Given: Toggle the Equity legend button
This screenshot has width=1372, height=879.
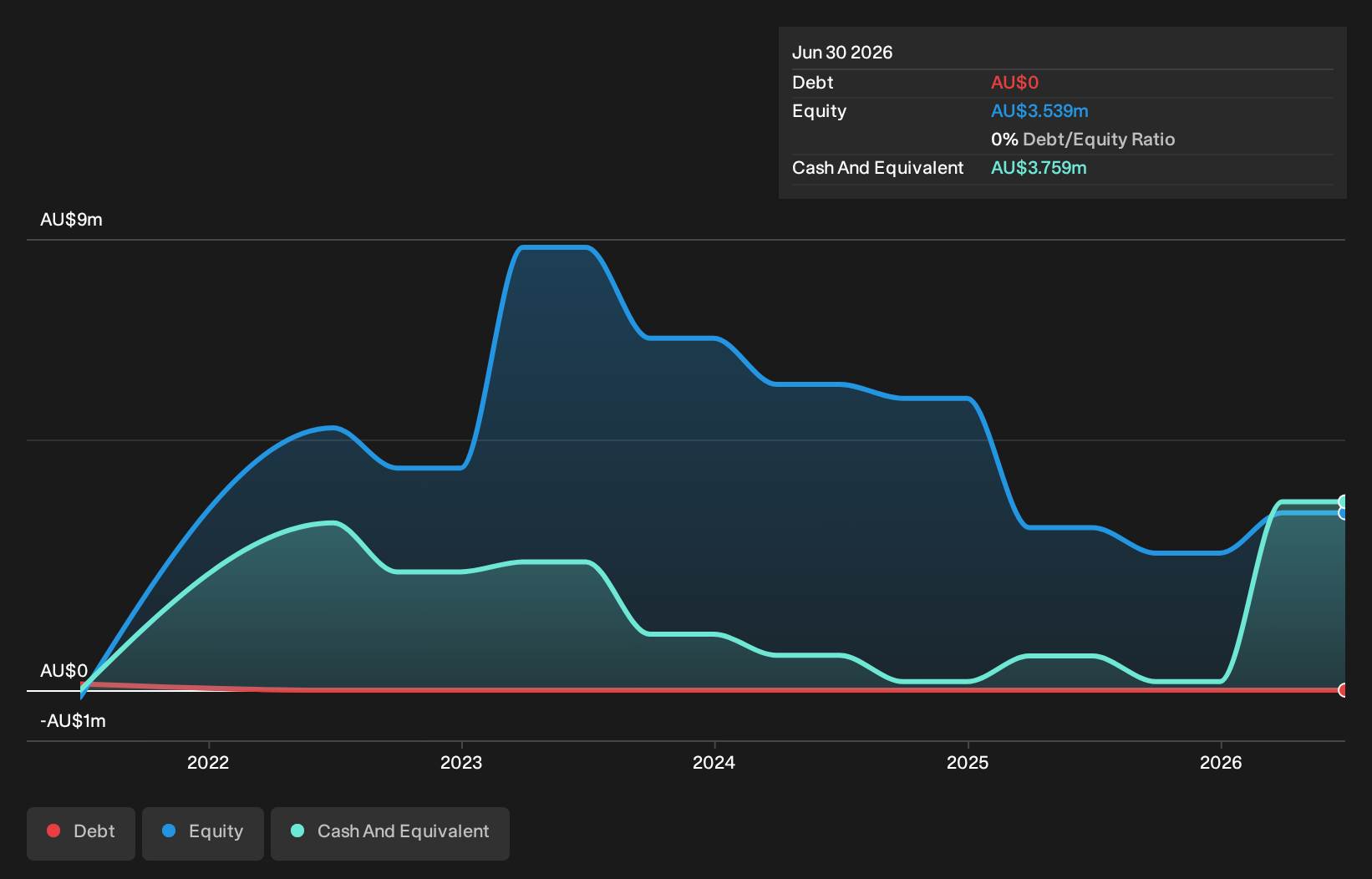Looking at the screenshot, I should [203, 833].
